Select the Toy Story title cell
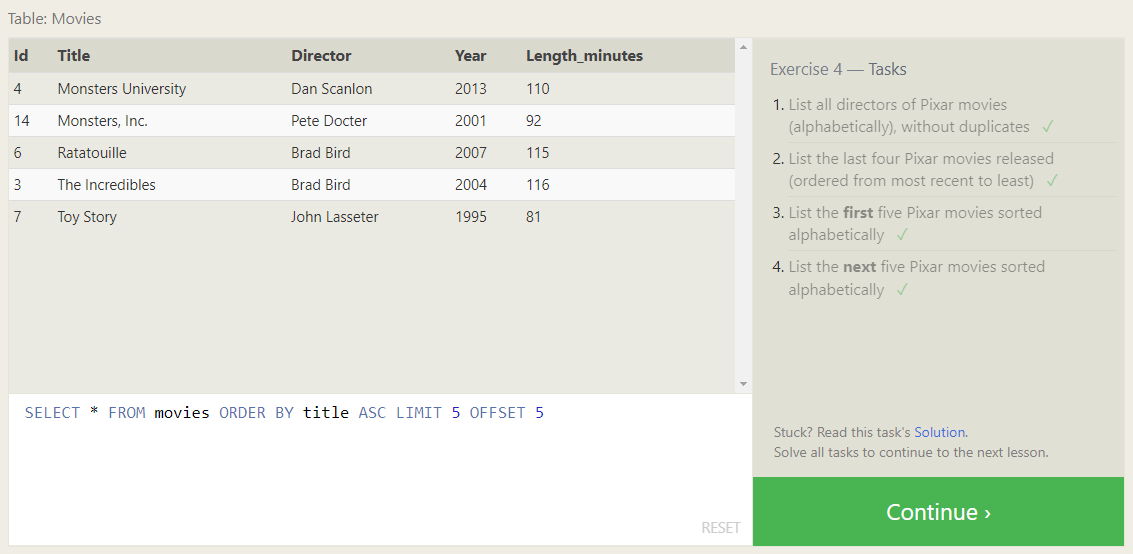 coord(87,217)
